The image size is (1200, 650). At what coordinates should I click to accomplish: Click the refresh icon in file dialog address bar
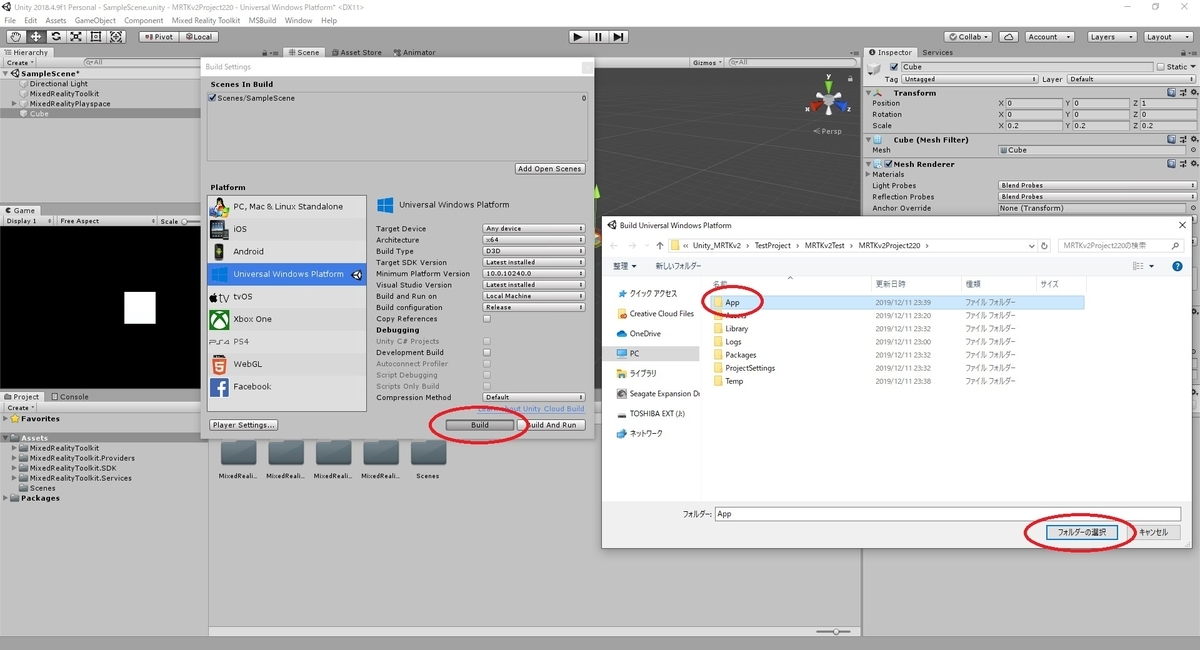pos(1045,245)
